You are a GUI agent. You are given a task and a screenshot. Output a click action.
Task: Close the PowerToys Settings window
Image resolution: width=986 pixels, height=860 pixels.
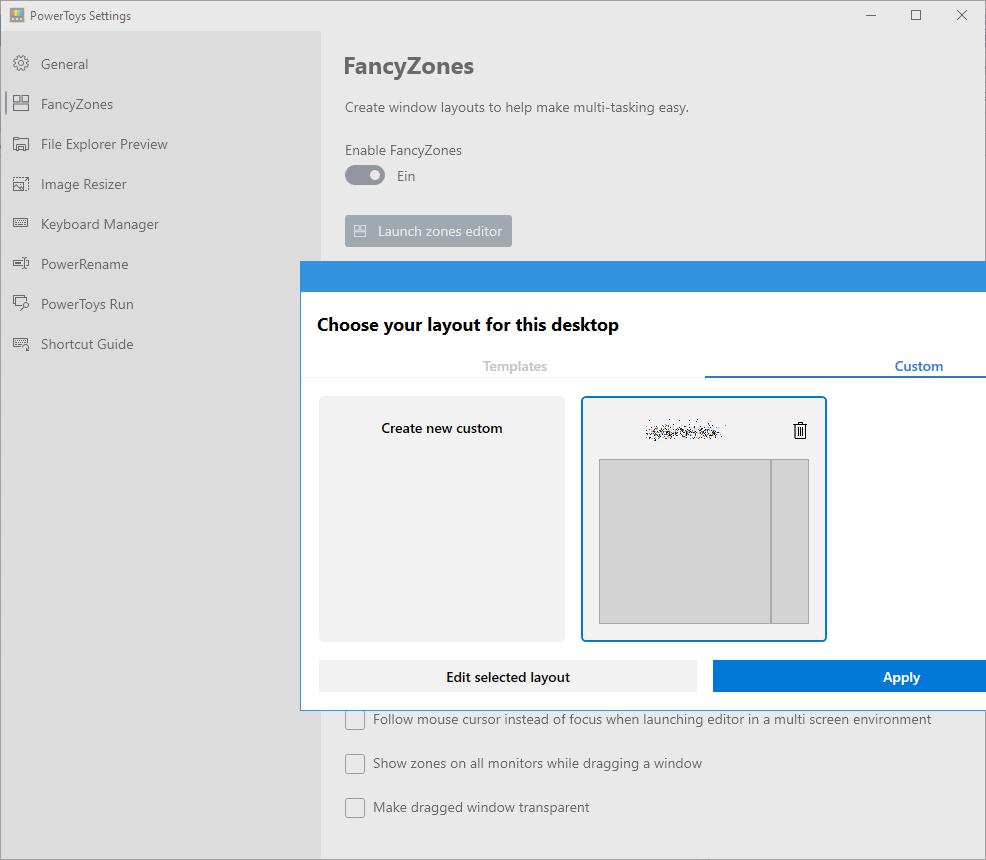tap(961, 15)
